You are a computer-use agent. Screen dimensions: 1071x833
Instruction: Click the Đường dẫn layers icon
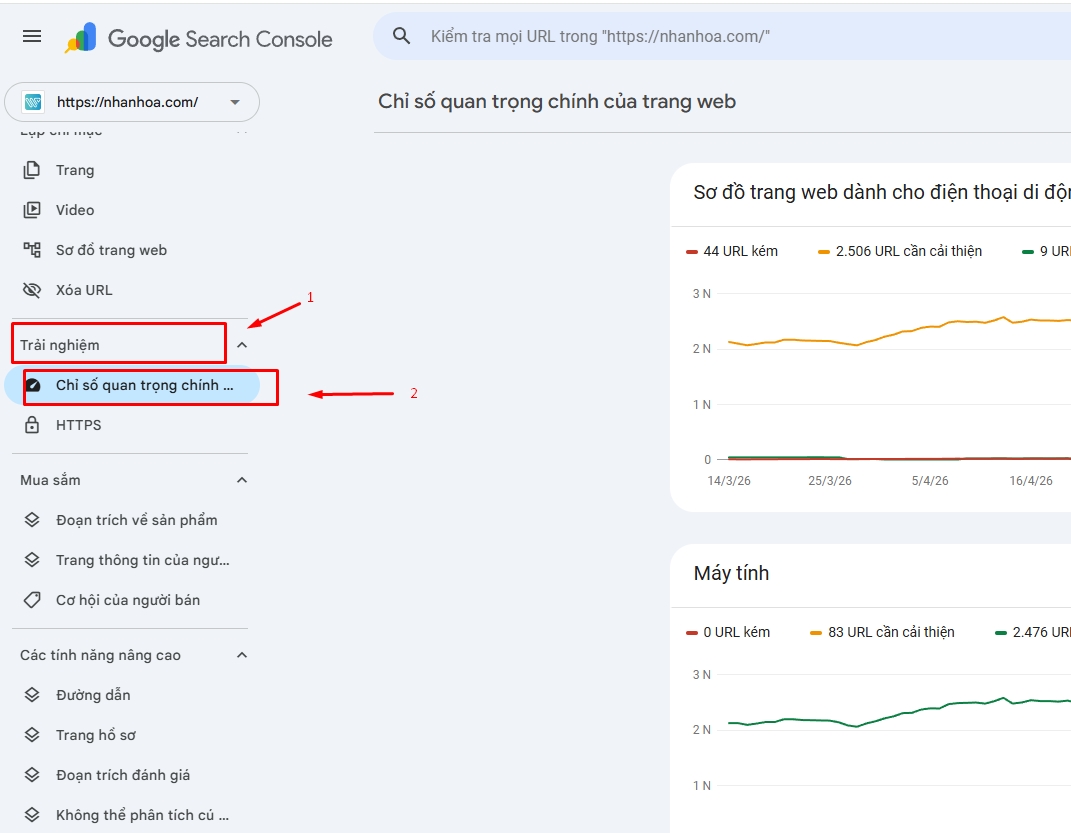[32, 695]
